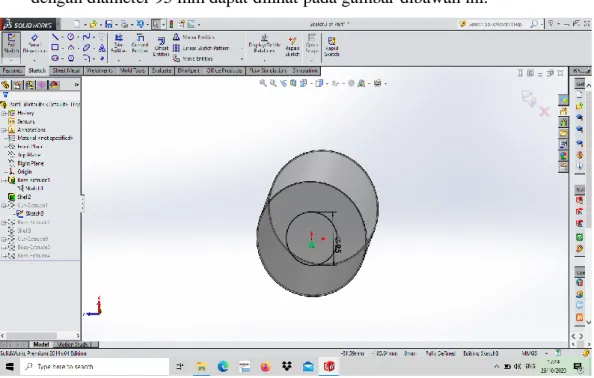Click the Trim Entities tool
The width and height of the screenshot is (594, 378).
(119, 44)
